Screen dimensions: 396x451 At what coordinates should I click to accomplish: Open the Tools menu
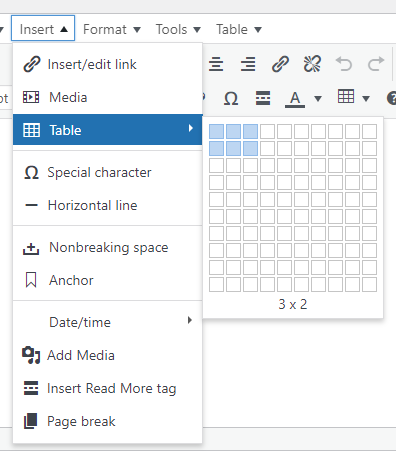click(178, 29)
